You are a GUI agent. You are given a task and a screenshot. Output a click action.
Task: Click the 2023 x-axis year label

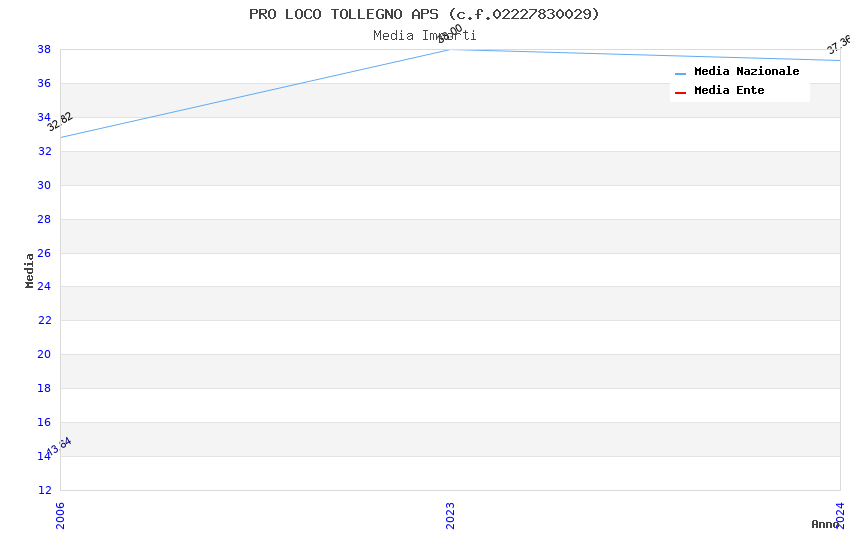click(450, 515)
